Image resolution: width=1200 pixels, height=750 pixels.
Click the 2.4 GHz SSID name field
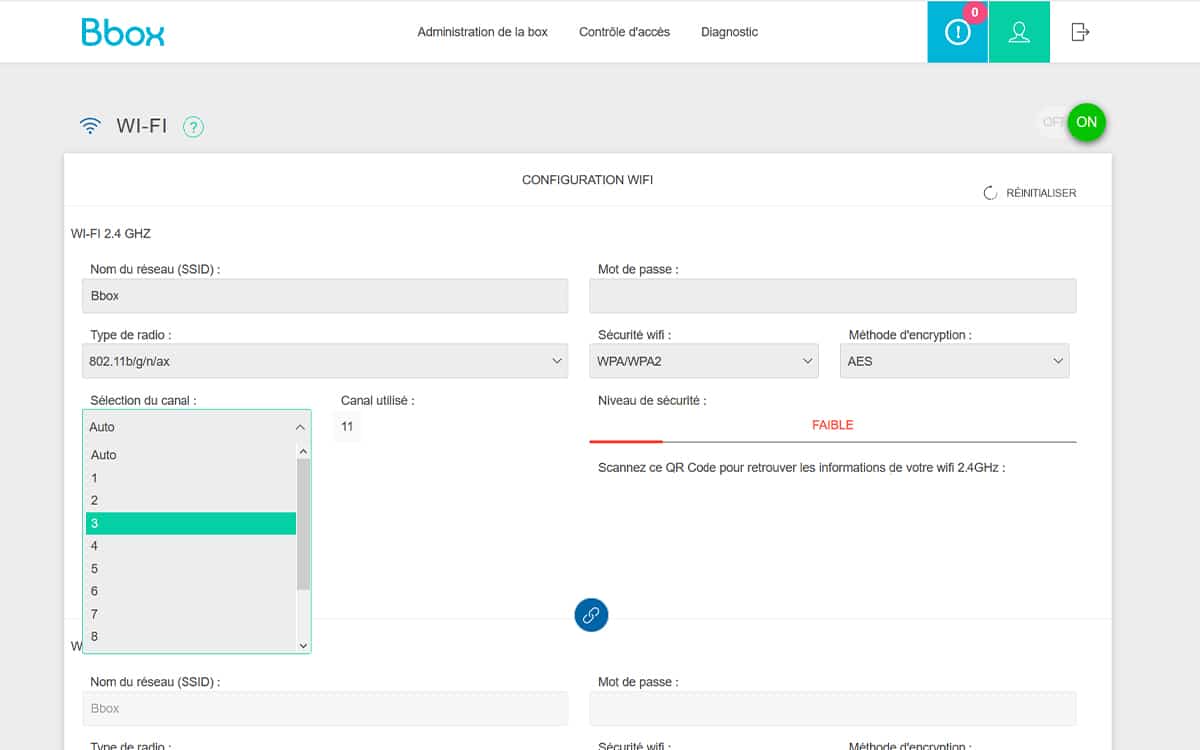[x=325, y=296]
